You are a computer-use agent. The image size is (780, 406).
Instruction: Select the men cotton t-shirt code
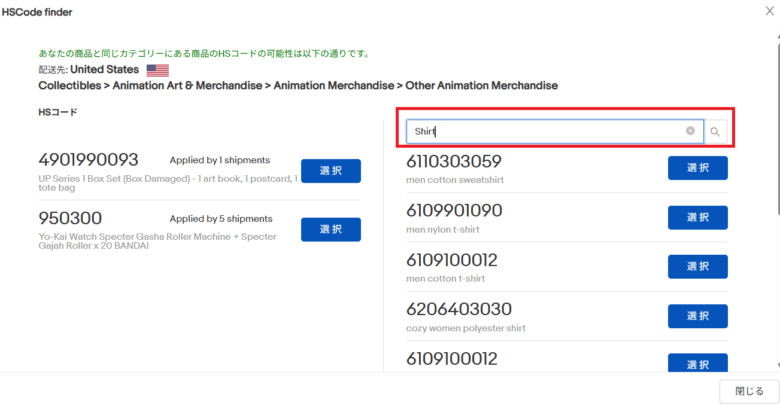coord(697,266)
